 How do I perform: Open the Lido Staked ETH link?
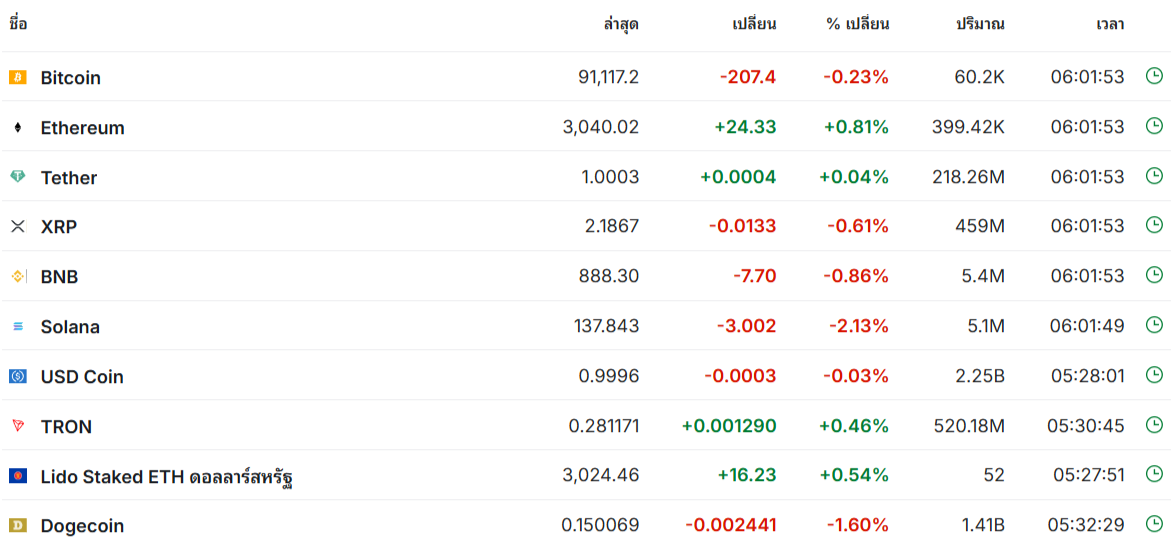coord(166,476)
